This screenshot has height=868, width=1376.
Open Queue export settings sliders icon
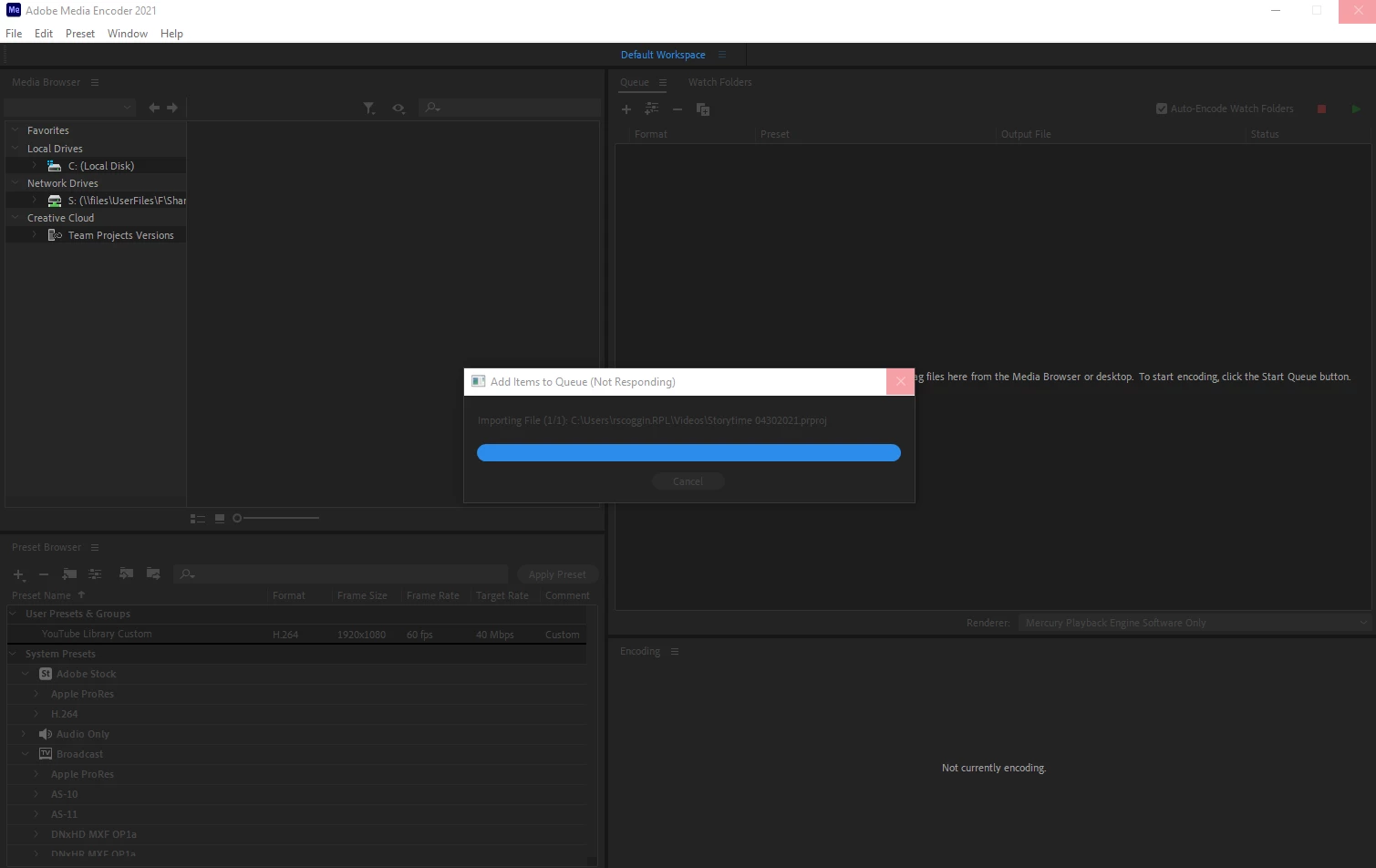pos(651,108)
